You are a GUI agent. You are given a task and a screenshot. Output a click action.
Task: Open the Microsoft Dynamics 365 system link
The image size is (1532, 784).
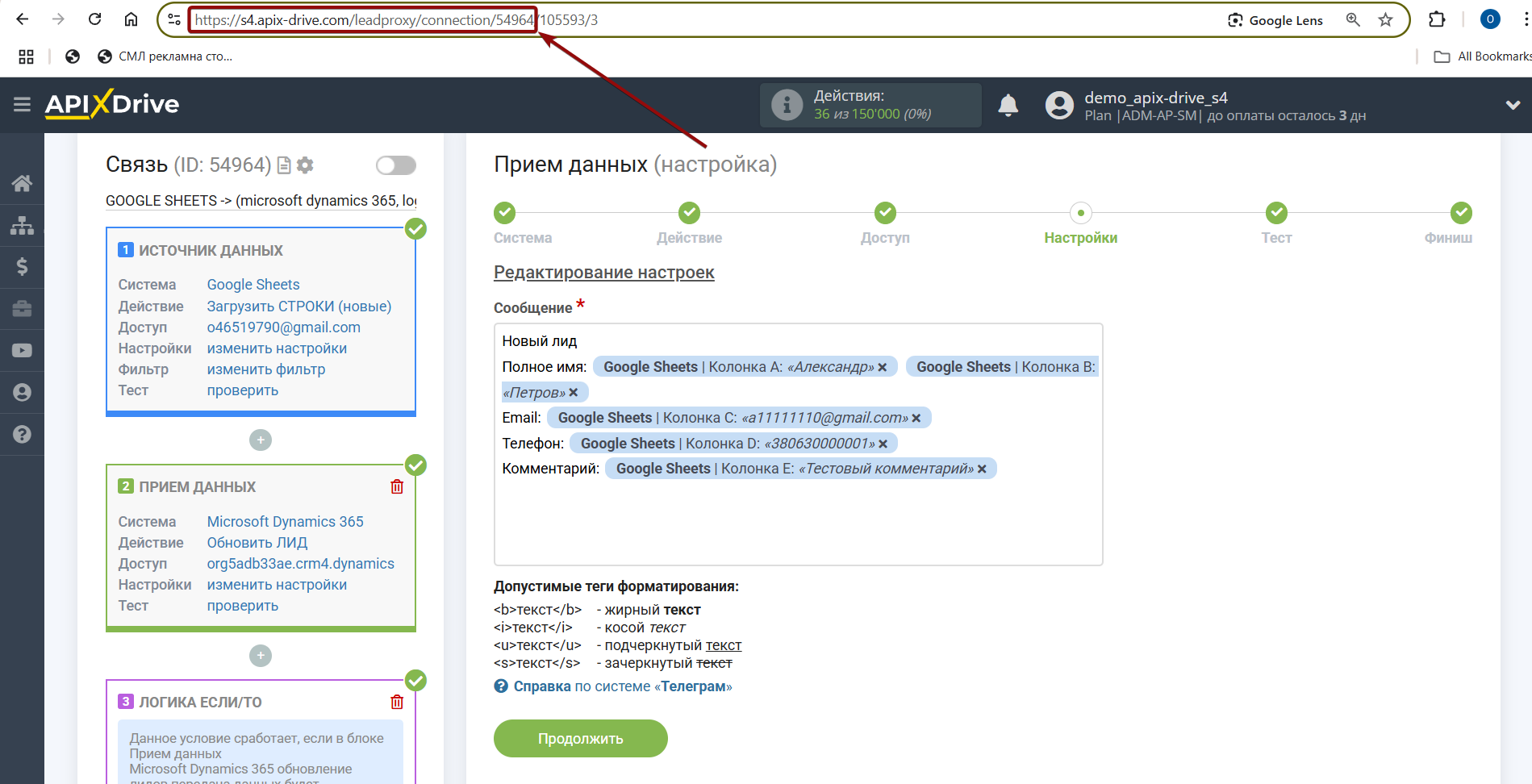click(x=285, y=522)
